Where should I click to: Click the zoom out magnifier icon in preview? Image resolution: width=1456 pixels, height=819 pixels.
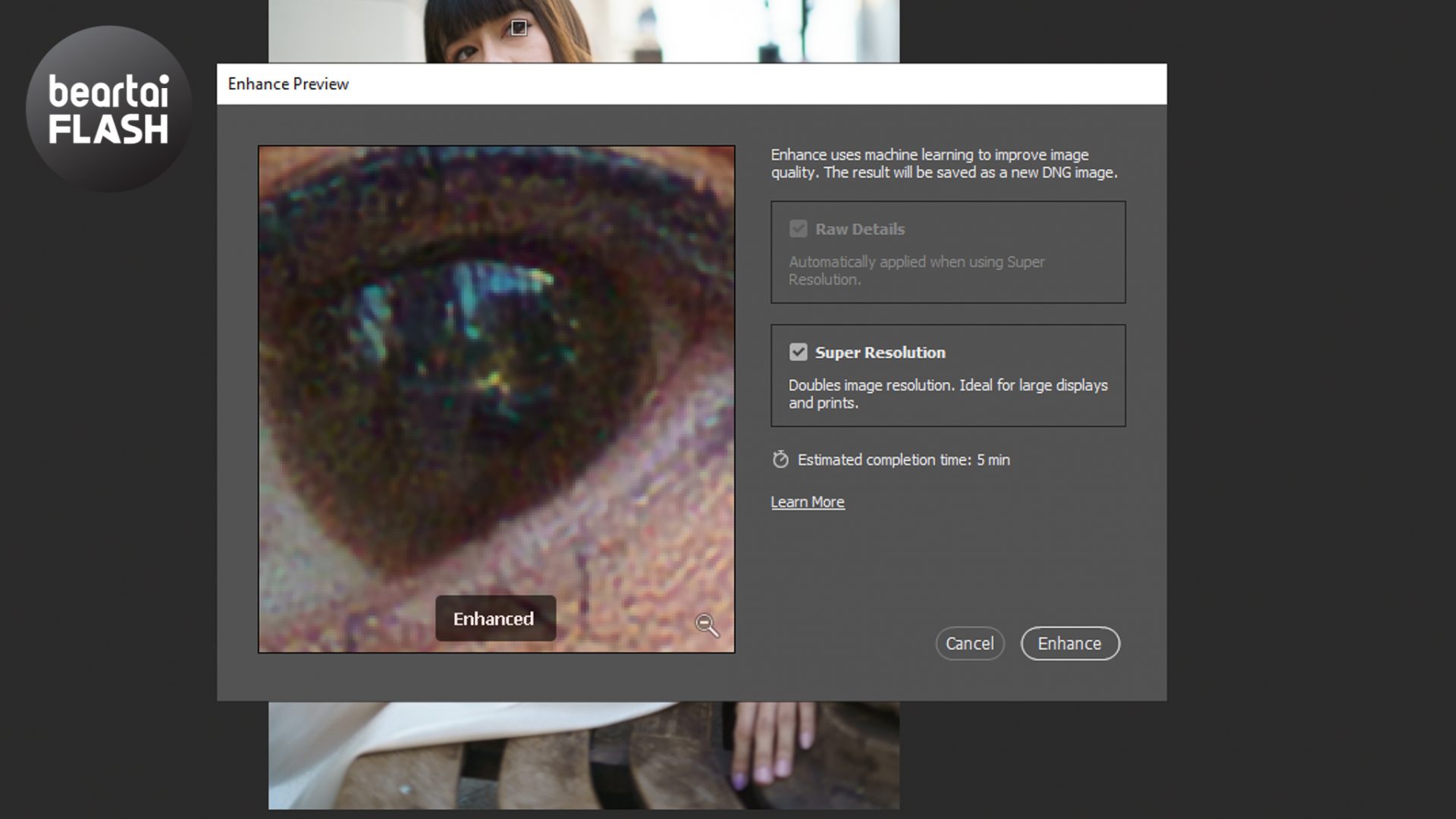[707, 626]
